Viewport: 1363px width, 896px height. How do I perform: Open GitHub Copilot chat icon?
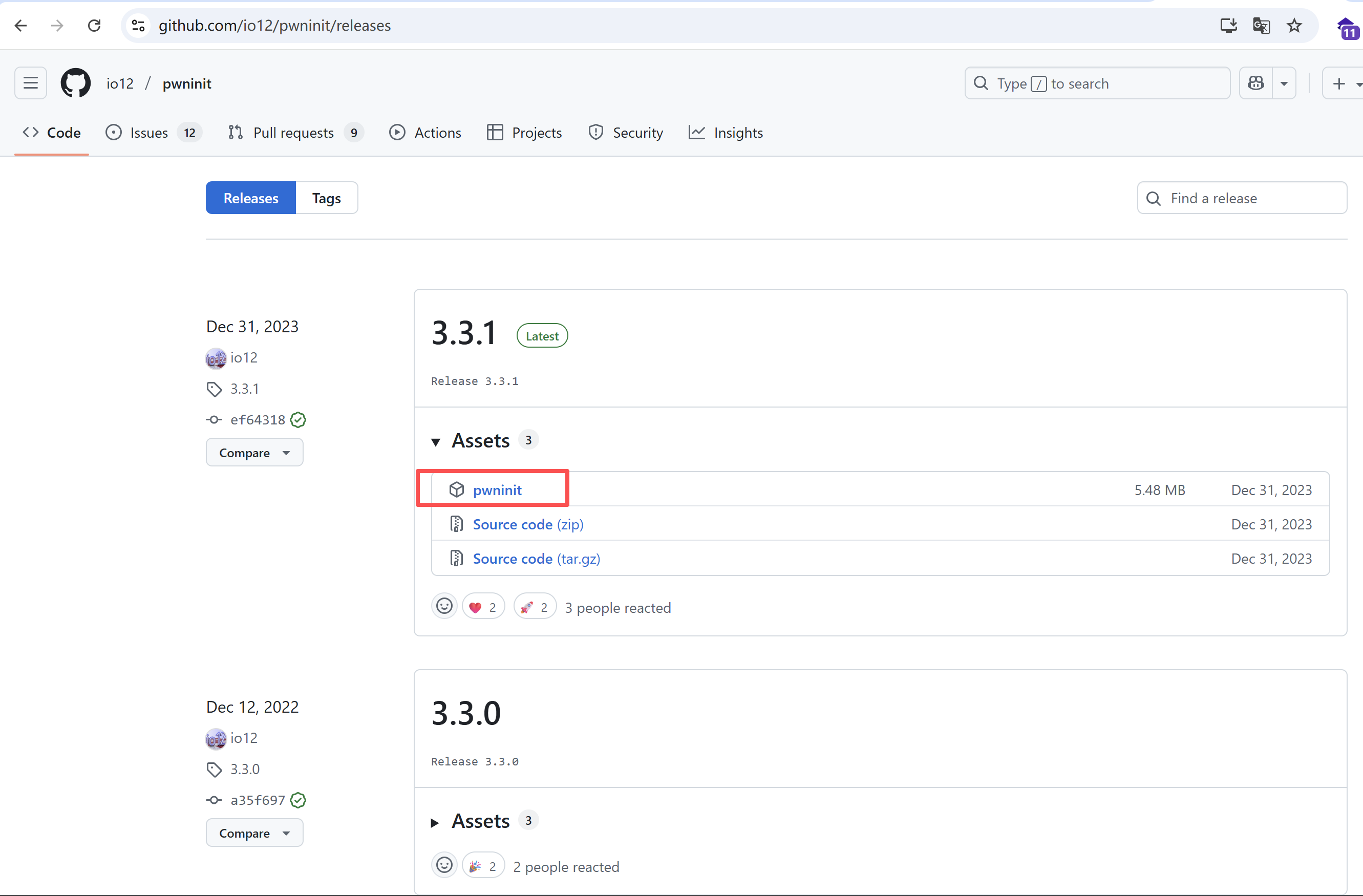[x=1256, y=83]
